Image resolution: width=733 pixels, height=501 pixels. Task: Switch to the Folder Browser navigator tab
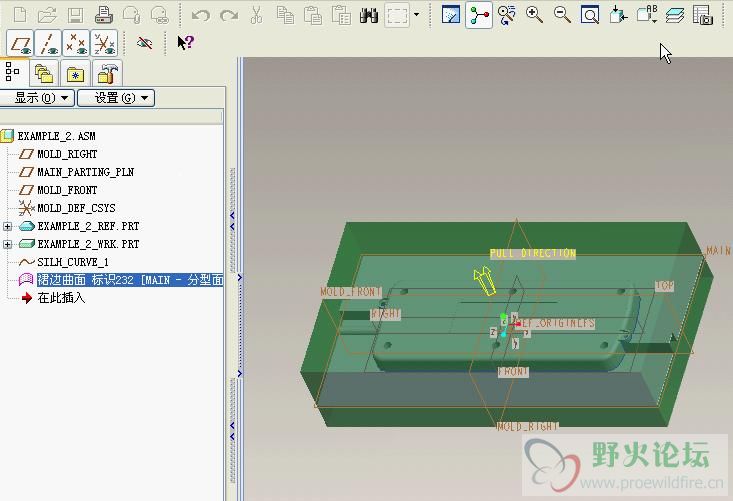pos(44,74)
